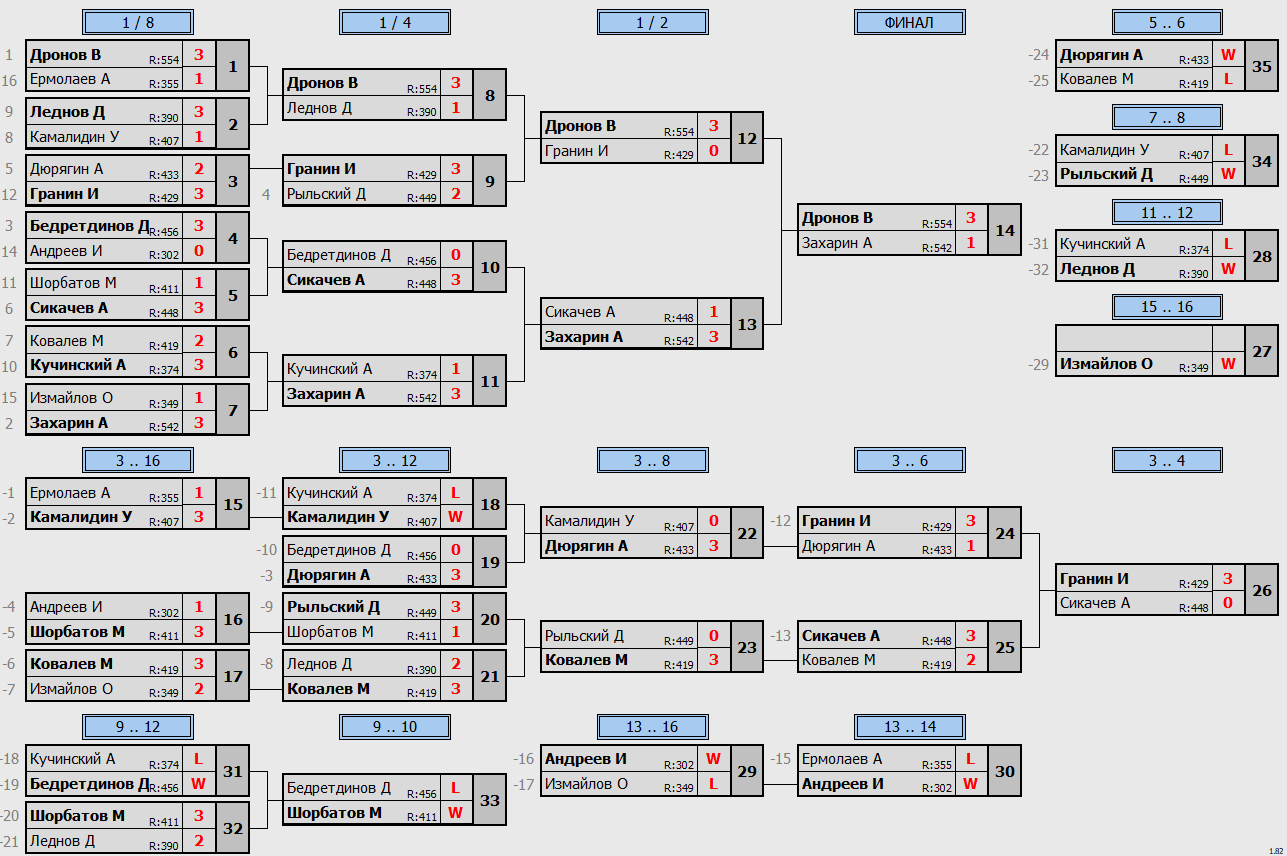This screenshot has height=856, width=1287.
Task: Select Ковалев М in match 25
Action: (x=838, y=660)
